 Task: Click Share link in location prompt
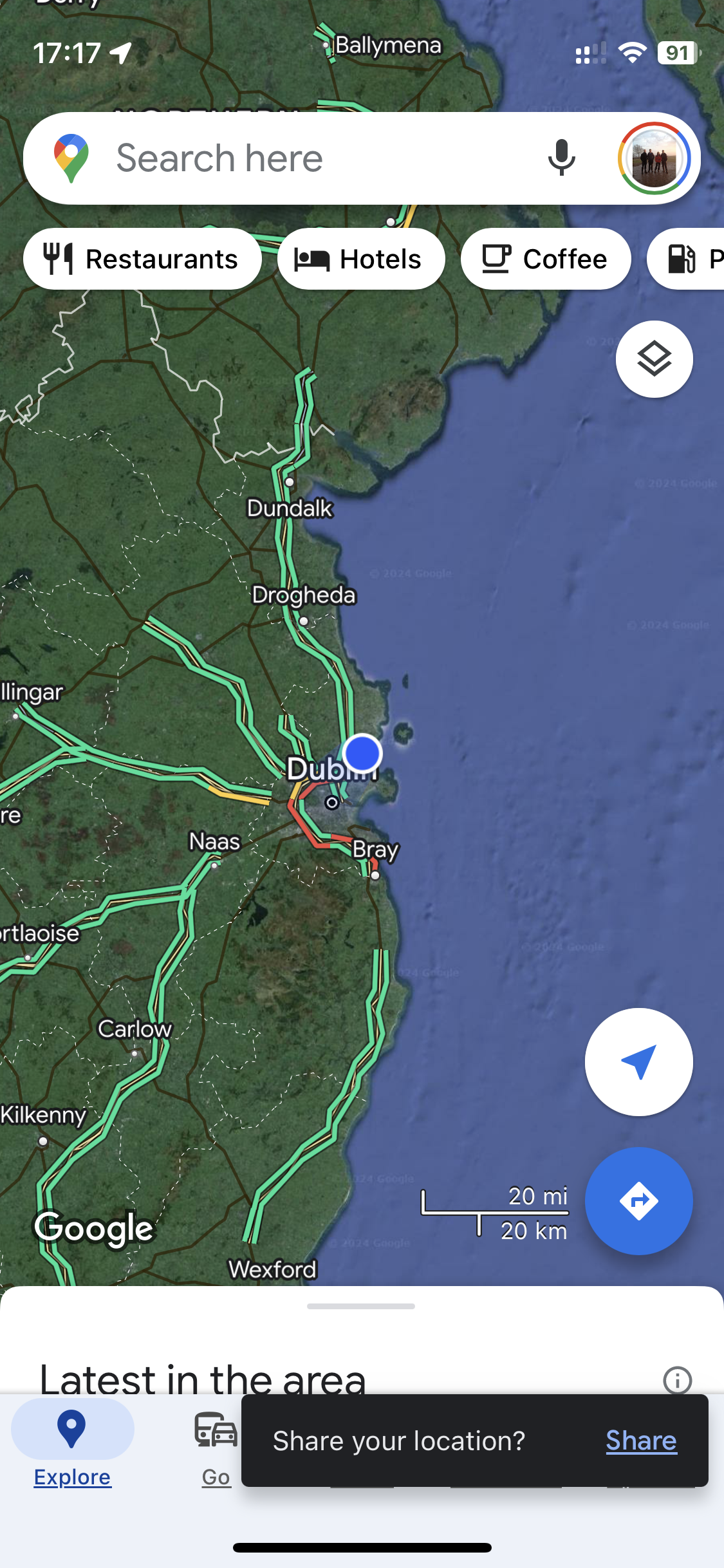(x=641, y=1441)
